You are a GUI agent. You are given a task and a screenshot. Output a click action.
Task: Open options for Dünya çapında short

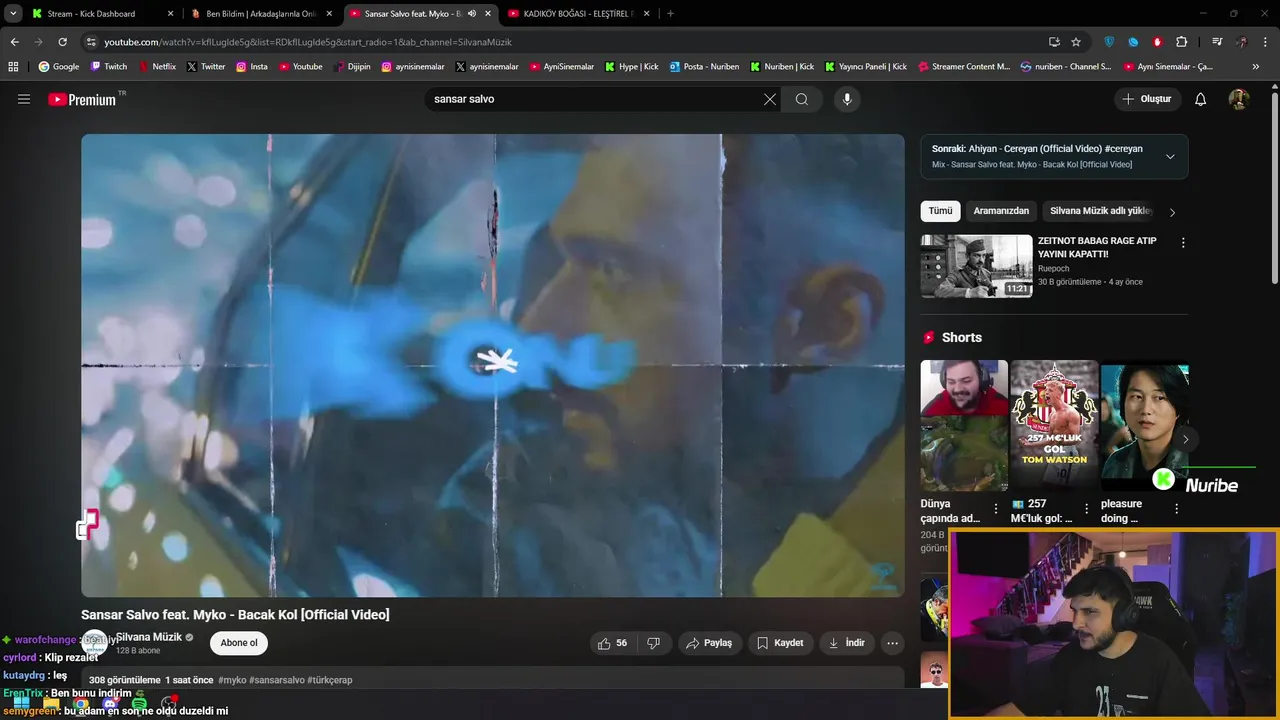tap(995, 509)
